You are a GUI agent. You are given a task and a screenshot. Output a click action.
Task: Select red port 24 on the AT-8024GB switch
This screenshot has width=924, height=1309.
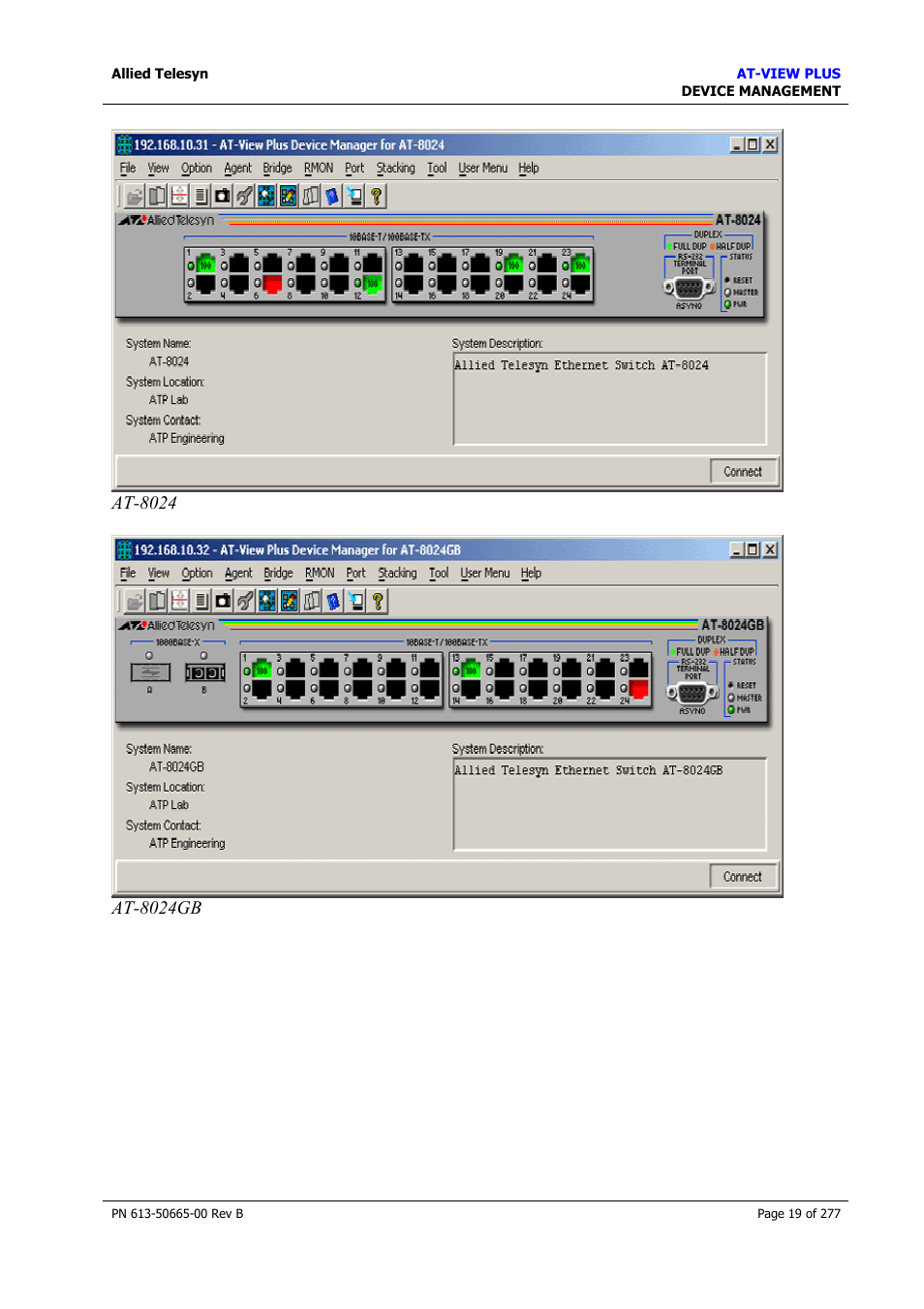pos(639,689)
